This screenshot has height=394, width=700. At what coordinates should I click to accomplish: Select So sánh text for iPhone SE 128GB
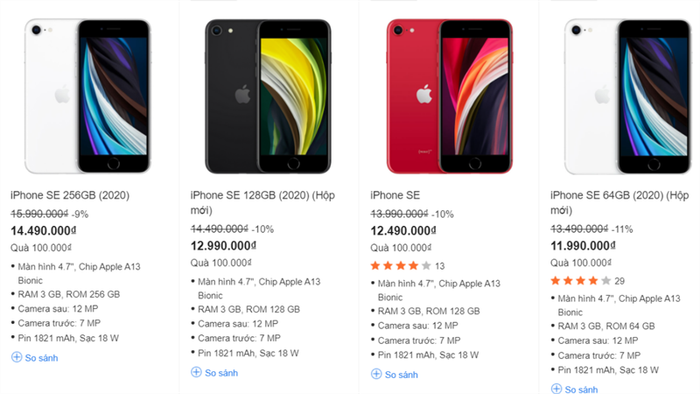pos(221,373)
